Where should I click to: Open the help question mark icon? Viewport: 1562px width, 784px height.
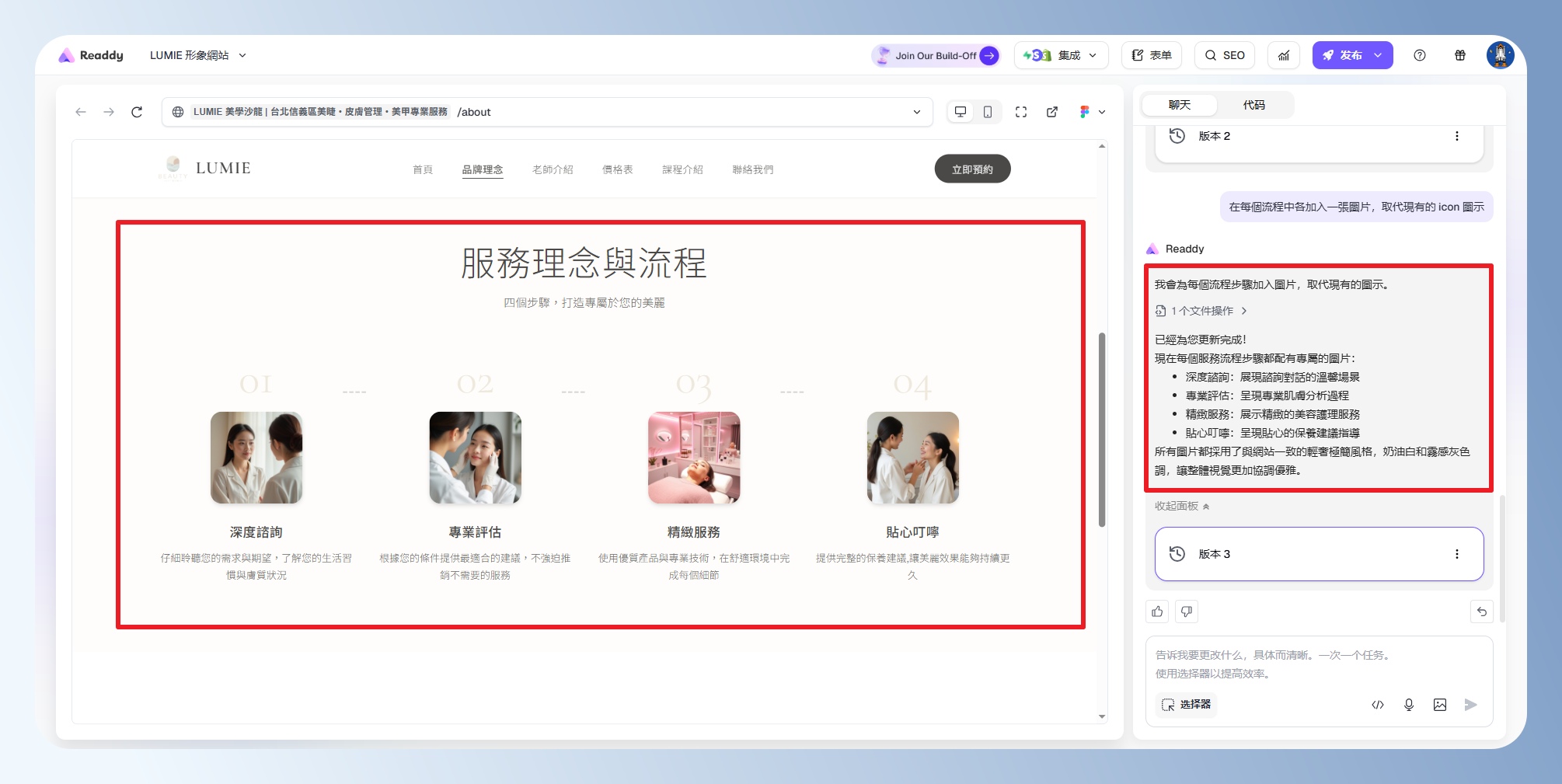click(1420, 55)
